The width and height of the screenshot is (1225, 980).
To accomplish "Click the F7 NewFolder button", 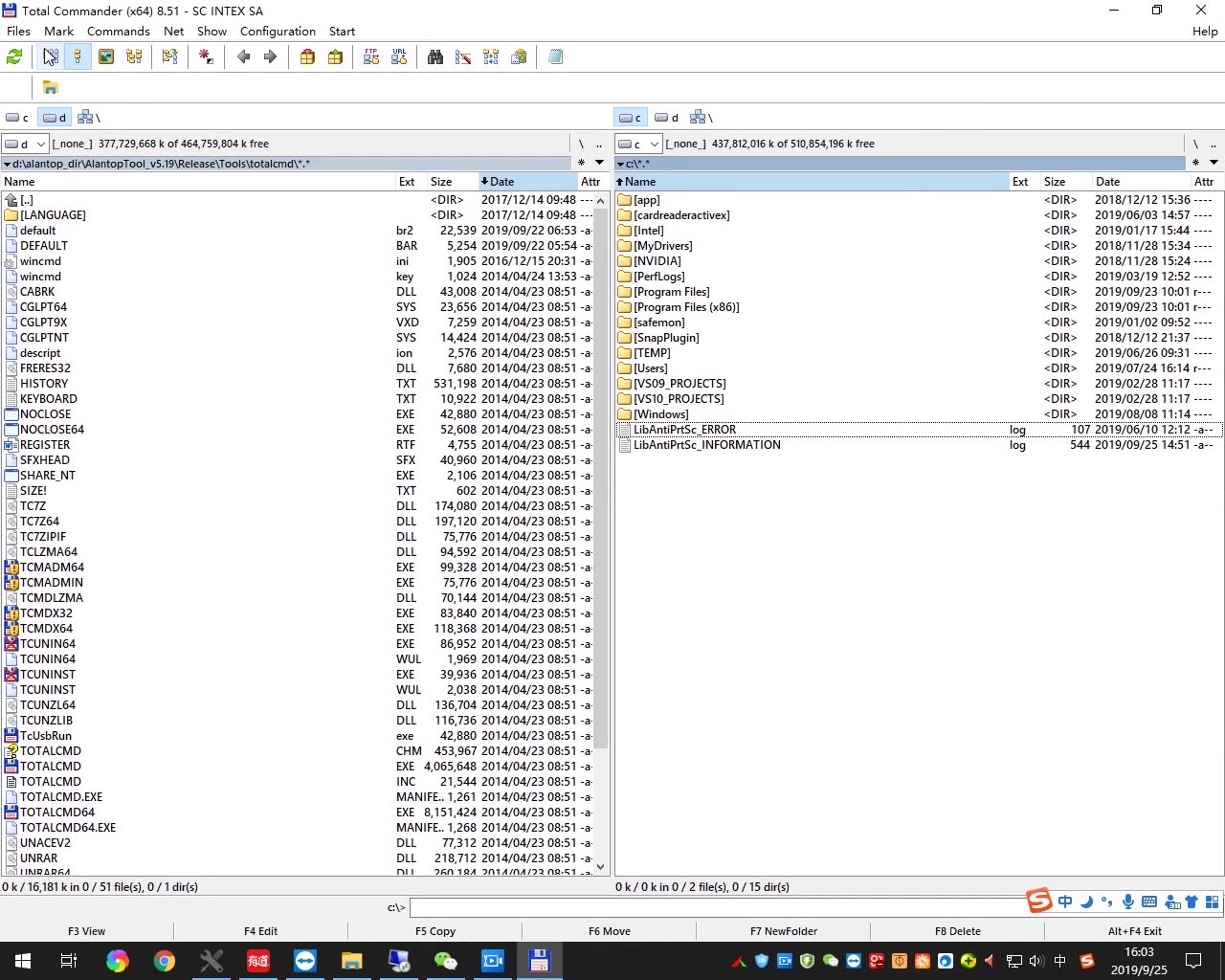I will [784, 930].
